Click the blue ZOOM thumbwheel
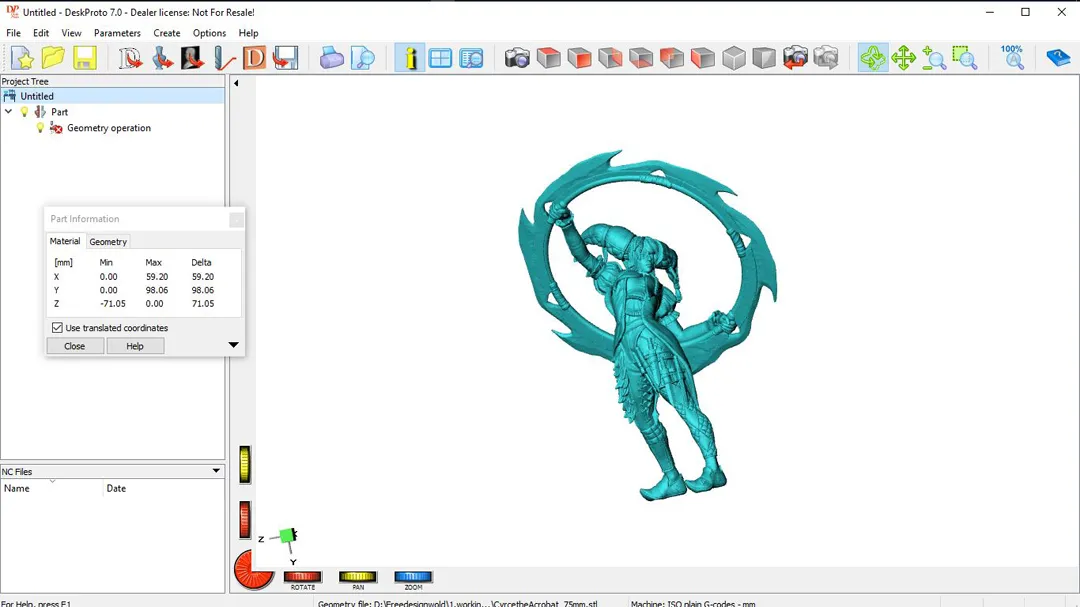 click(413, 577)
